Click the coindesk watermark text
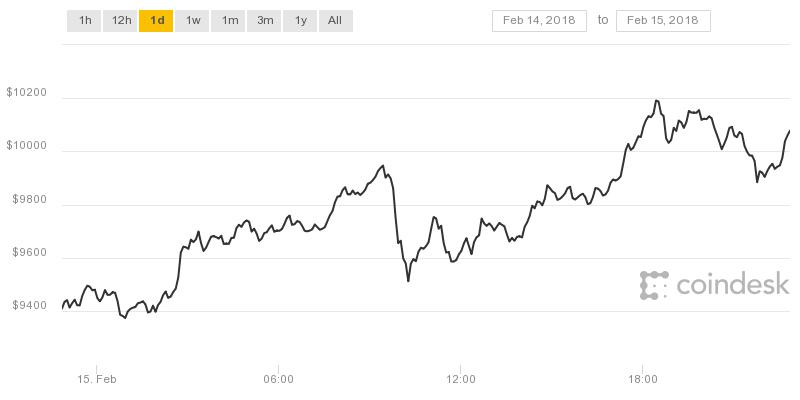Viewport: 800px width, 400px height. [733, 284]
